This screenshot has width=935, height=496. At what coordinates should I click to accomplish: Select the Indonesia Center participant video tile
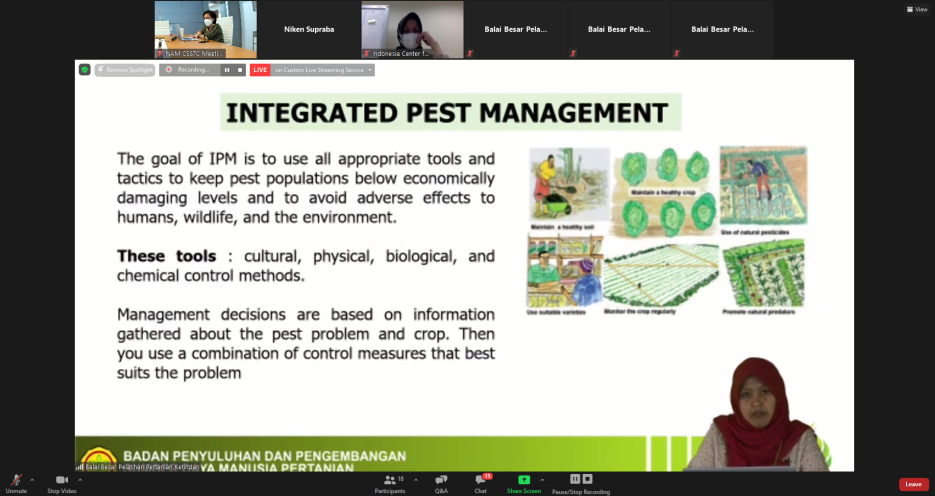tap(412, 30)
